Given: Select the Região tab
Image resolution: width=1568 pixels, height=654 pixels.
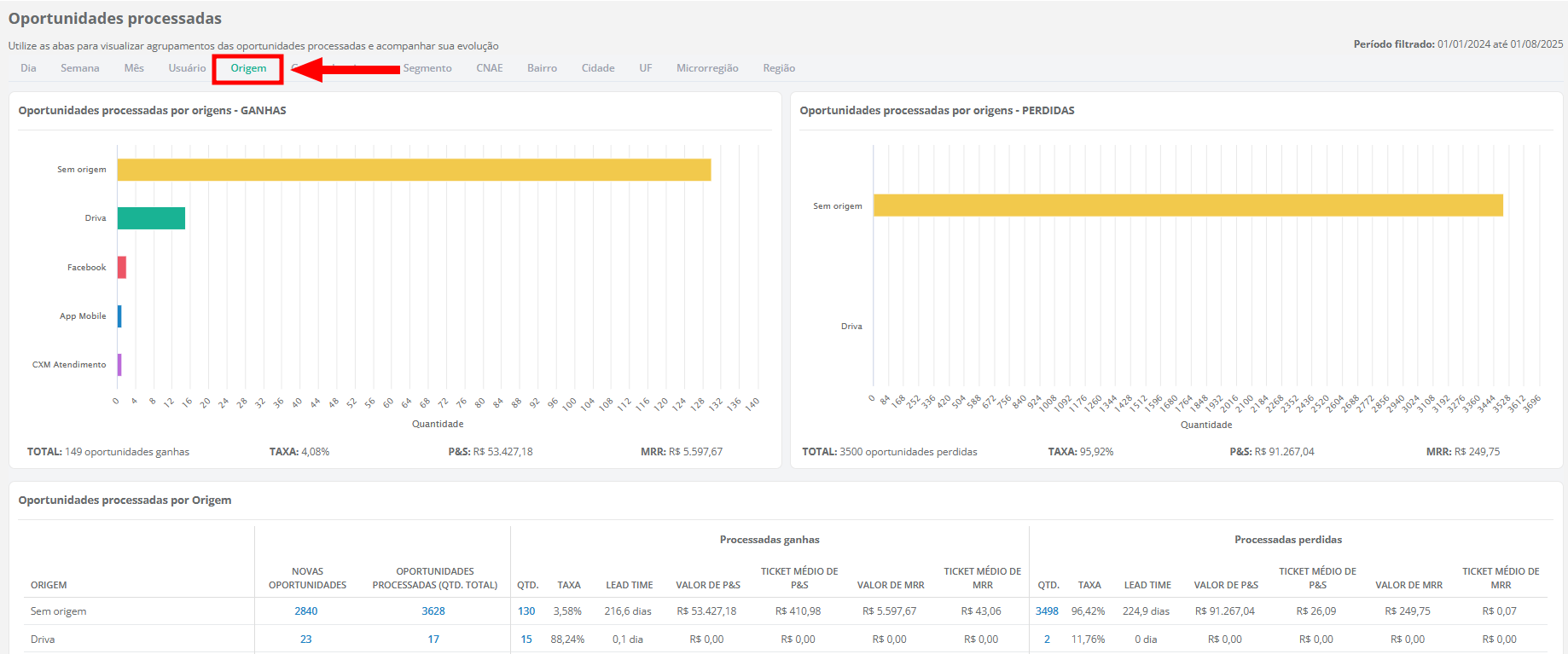Looking at the screenshot, I should [779, 68].
